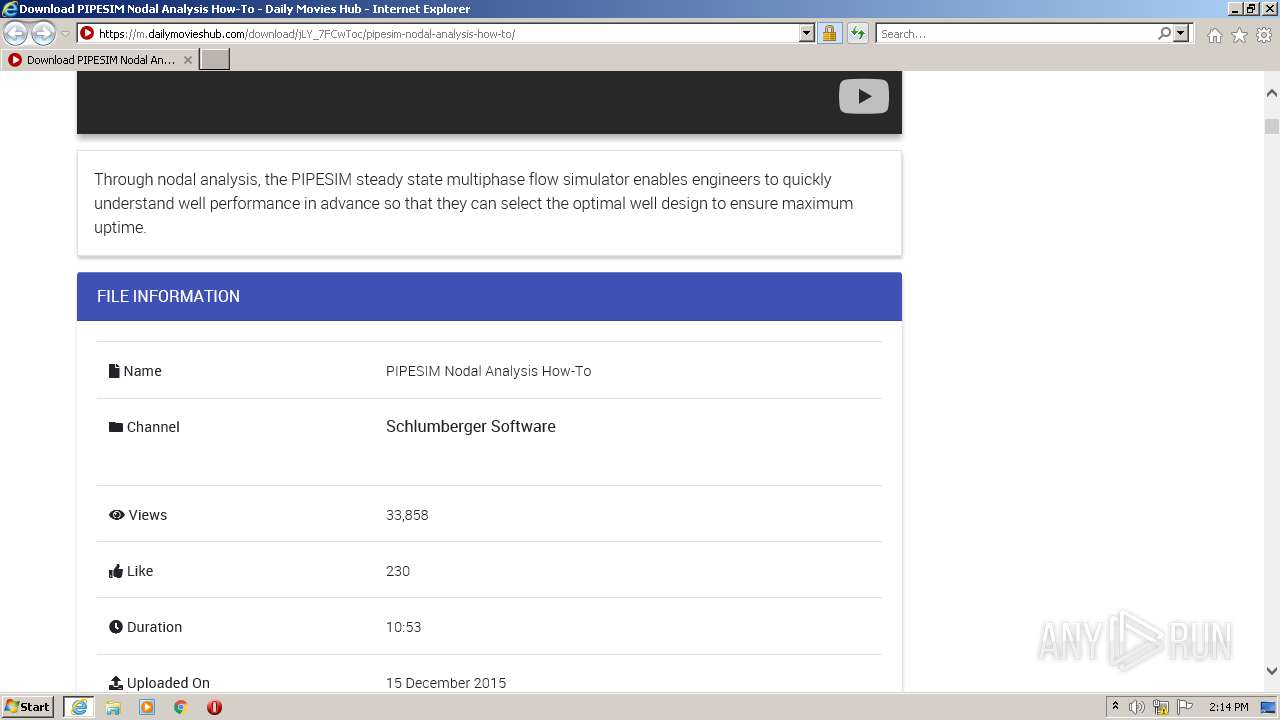Go back with the browser Back arrow
The height and width of the screenshot is (720, 1280).
point(16,33)
